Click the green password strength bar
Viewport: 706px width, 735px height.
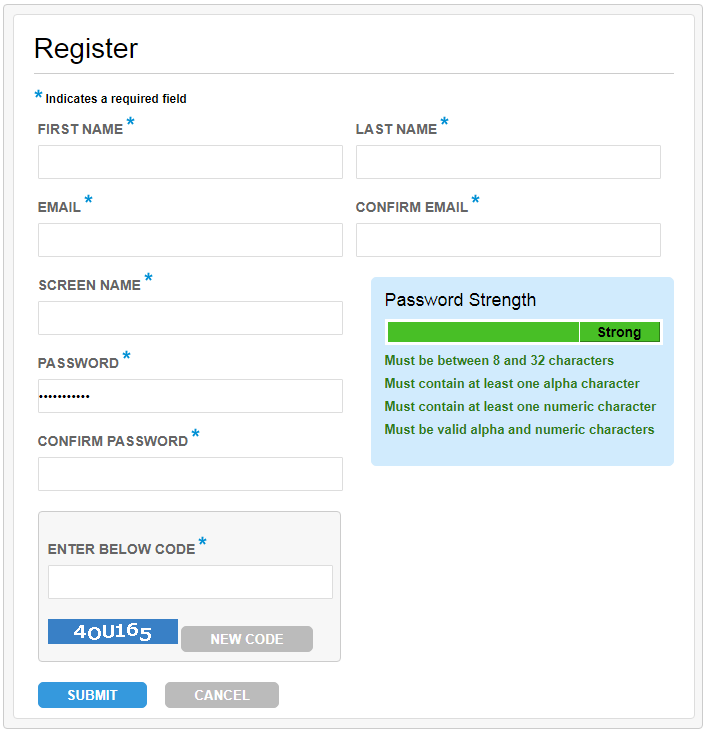483,332
